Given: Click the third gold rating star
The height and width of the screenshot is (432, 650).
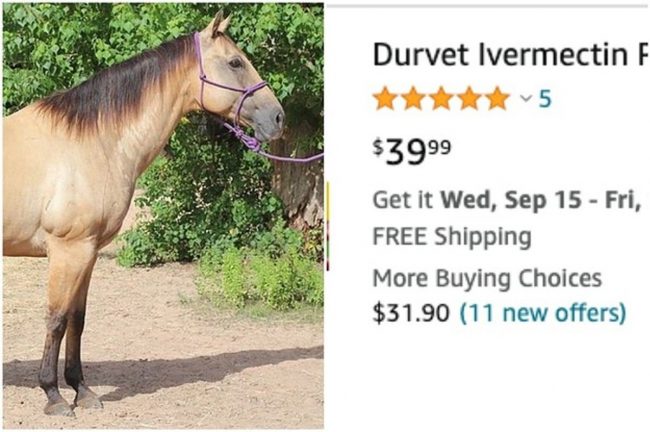Looking at the screenshot, I should coord(441,98).
